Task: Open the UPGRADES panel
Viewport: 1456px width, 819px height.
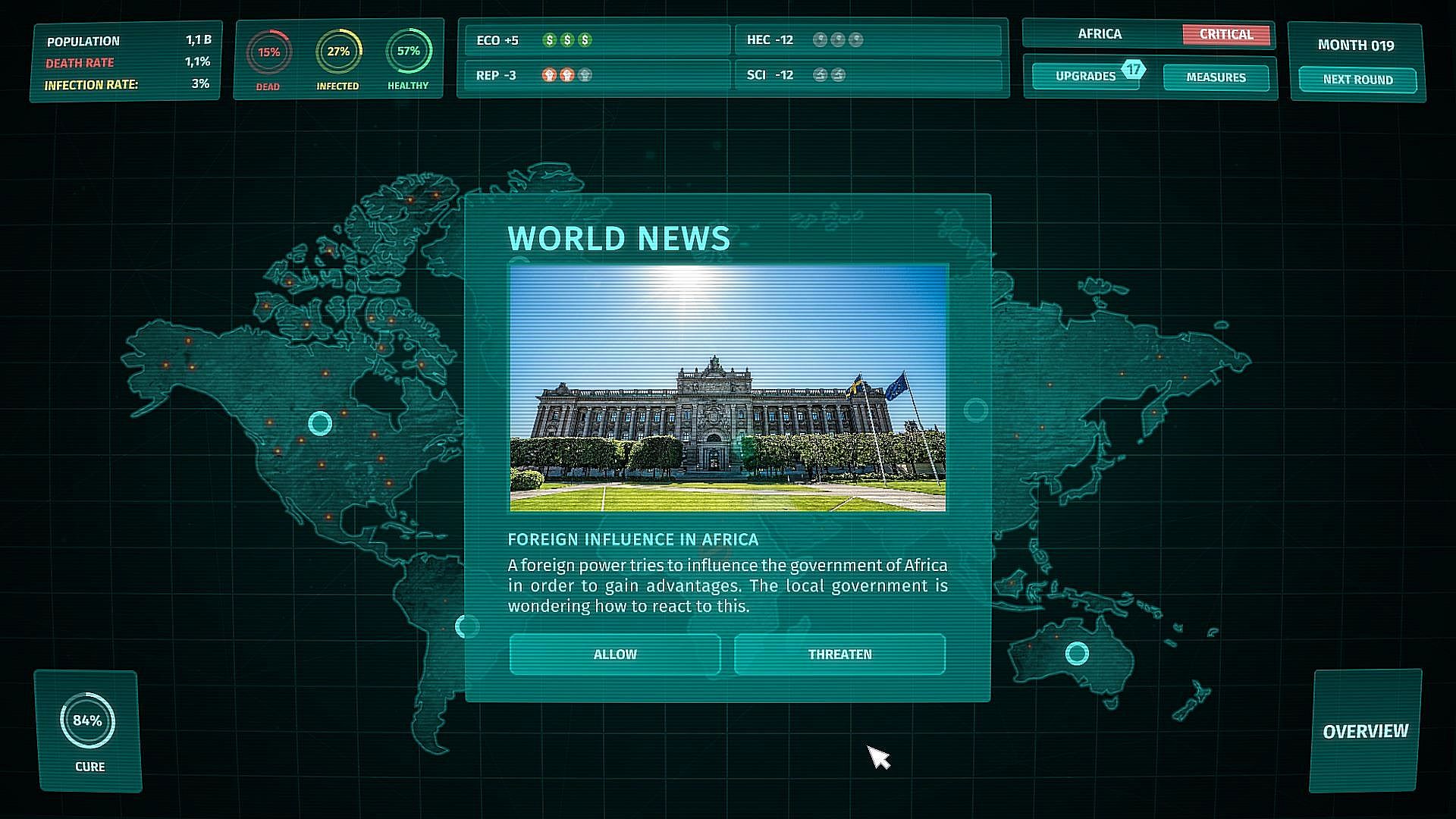Action: (x=1084, y=77)
